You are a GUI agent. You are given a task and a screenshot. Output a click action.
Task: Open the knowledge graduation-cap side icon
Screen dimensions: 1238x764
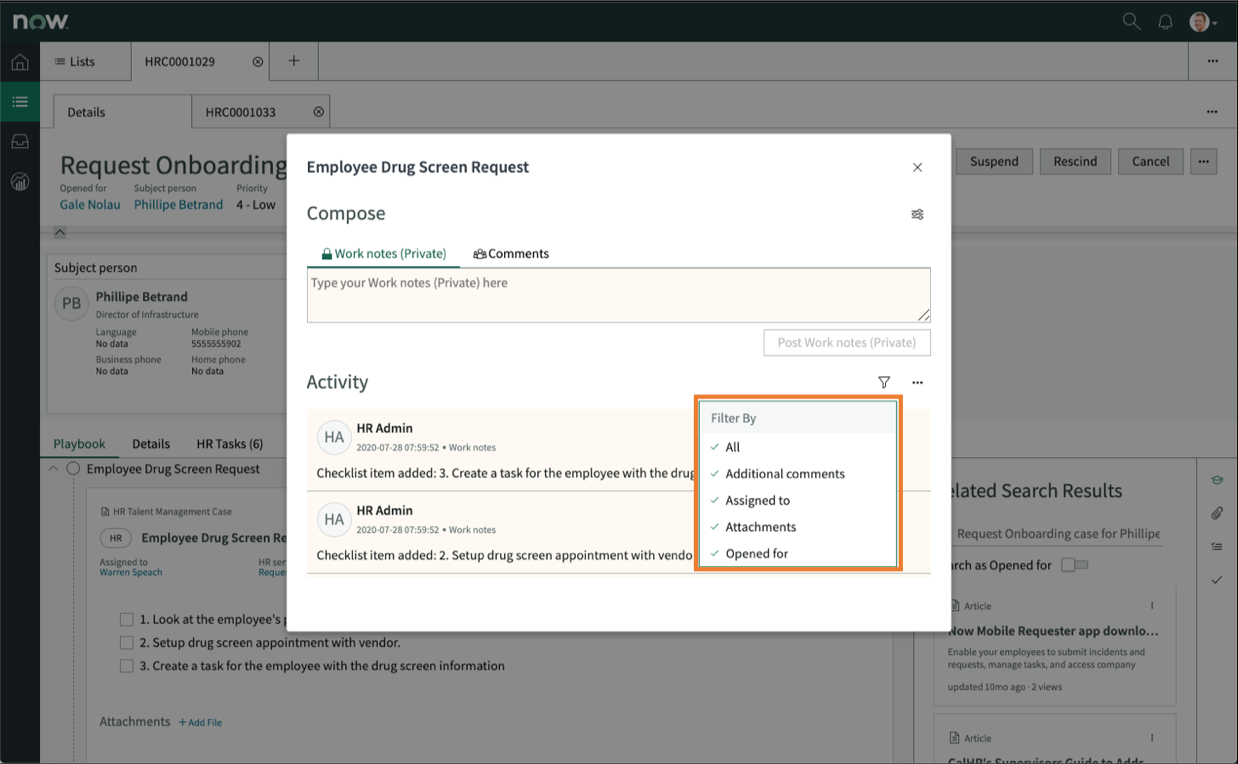tap(1217, 481)
